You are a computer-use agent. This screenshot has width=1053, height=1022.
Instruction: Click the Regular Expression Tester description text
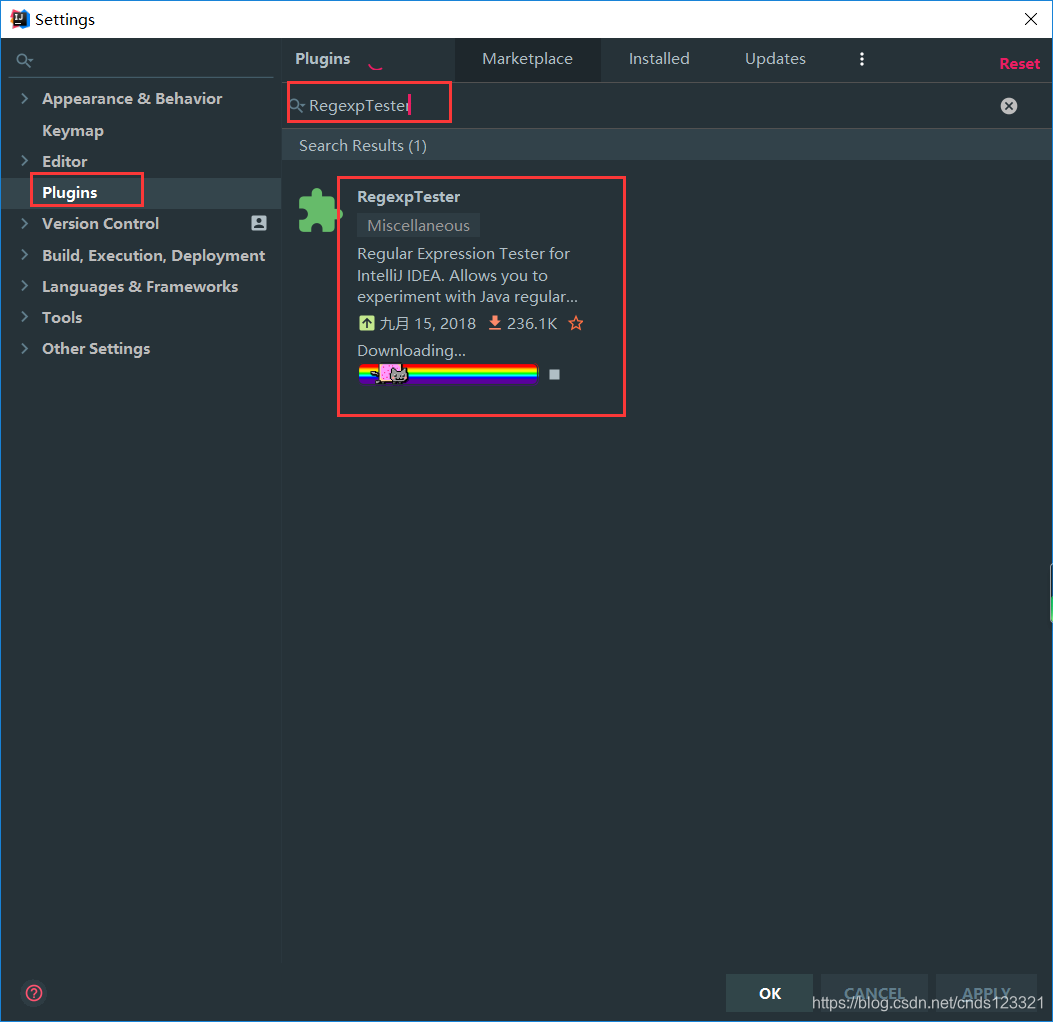pyautogui.click(x=467, y=275)
